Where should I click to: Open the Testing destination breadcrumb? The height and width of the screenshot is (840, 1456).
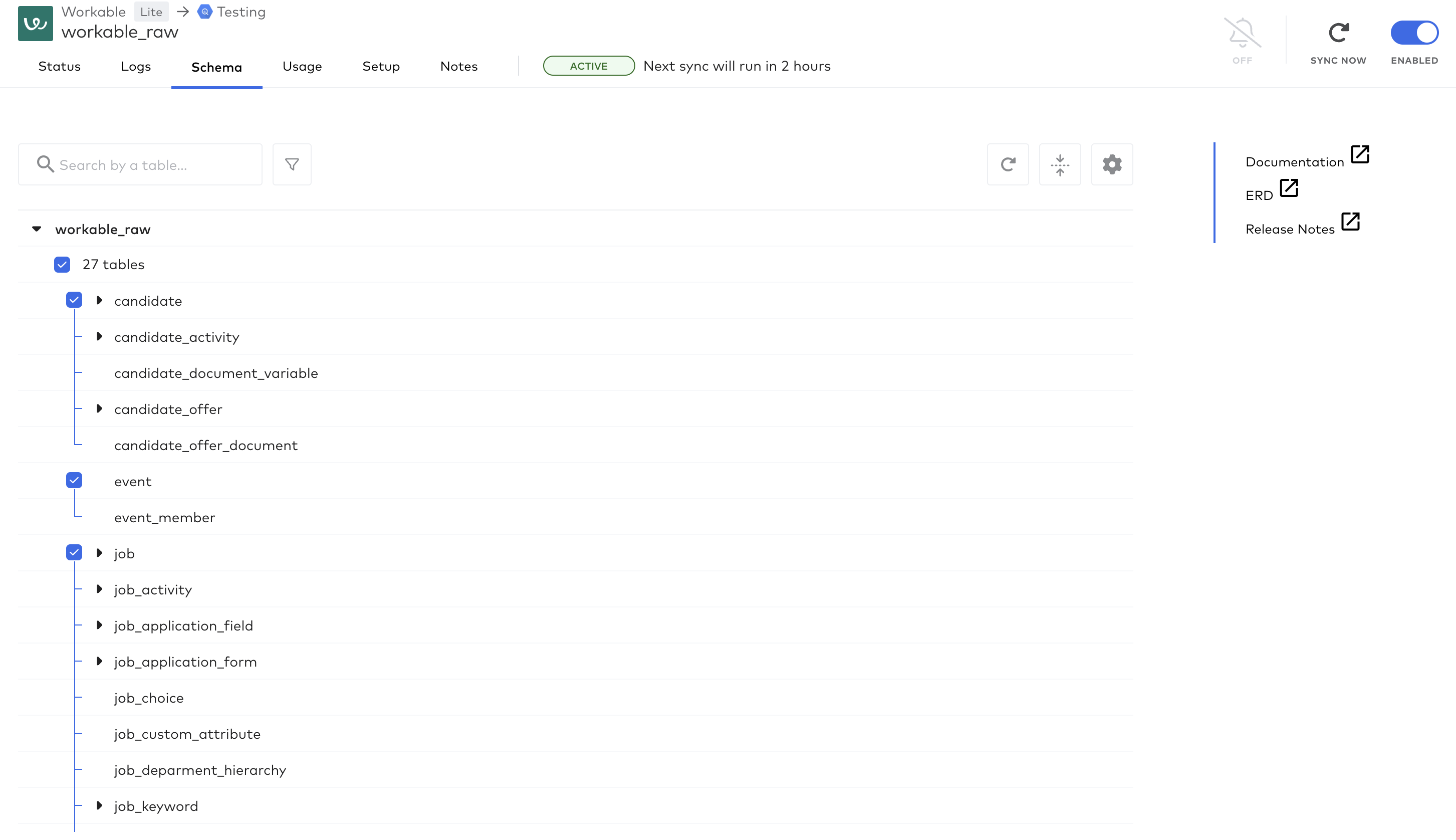coord(241,12)
